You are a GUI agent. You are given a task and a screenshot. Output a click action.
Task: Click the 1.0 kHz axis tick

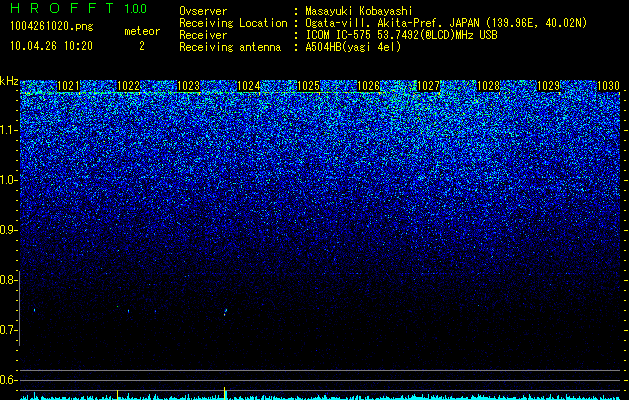point(9,180)
